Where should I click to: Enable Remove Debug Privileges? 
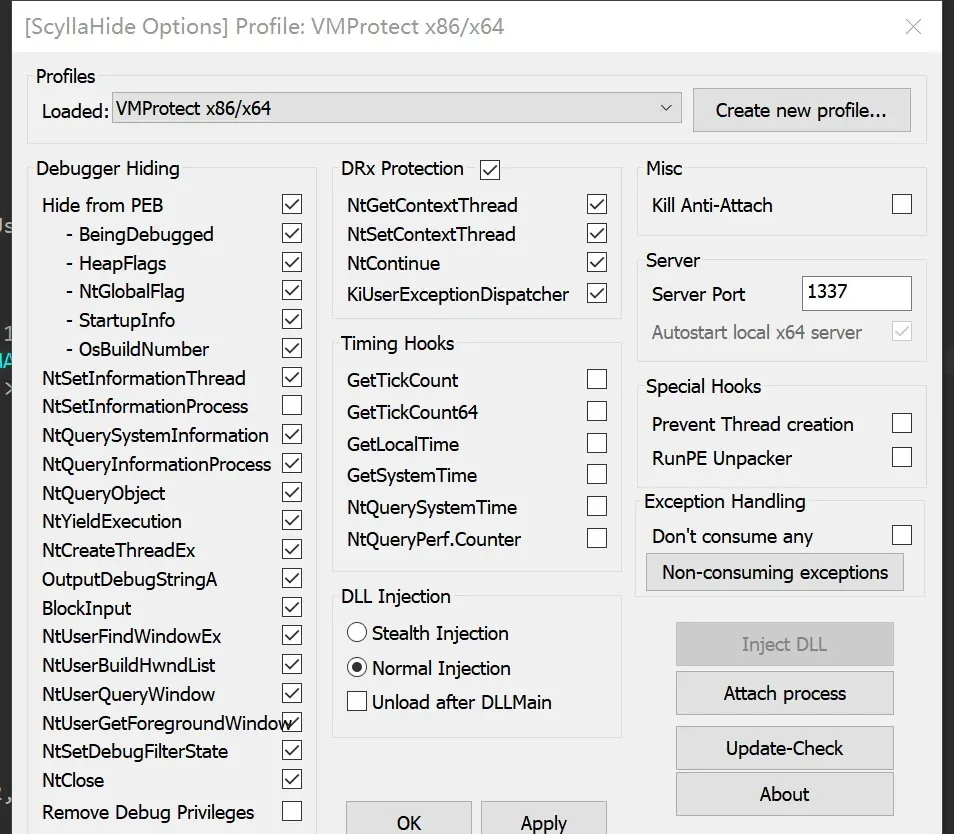(292, 811)
